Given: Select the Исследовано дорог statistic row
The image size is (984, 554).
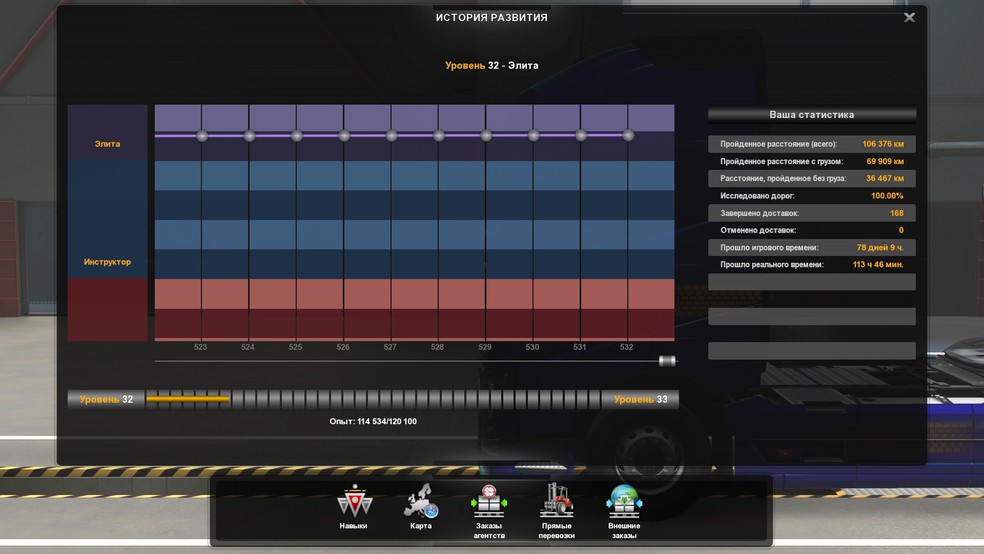Looking at the screenshot, I should pyautogui.click(x=811, y=196).
